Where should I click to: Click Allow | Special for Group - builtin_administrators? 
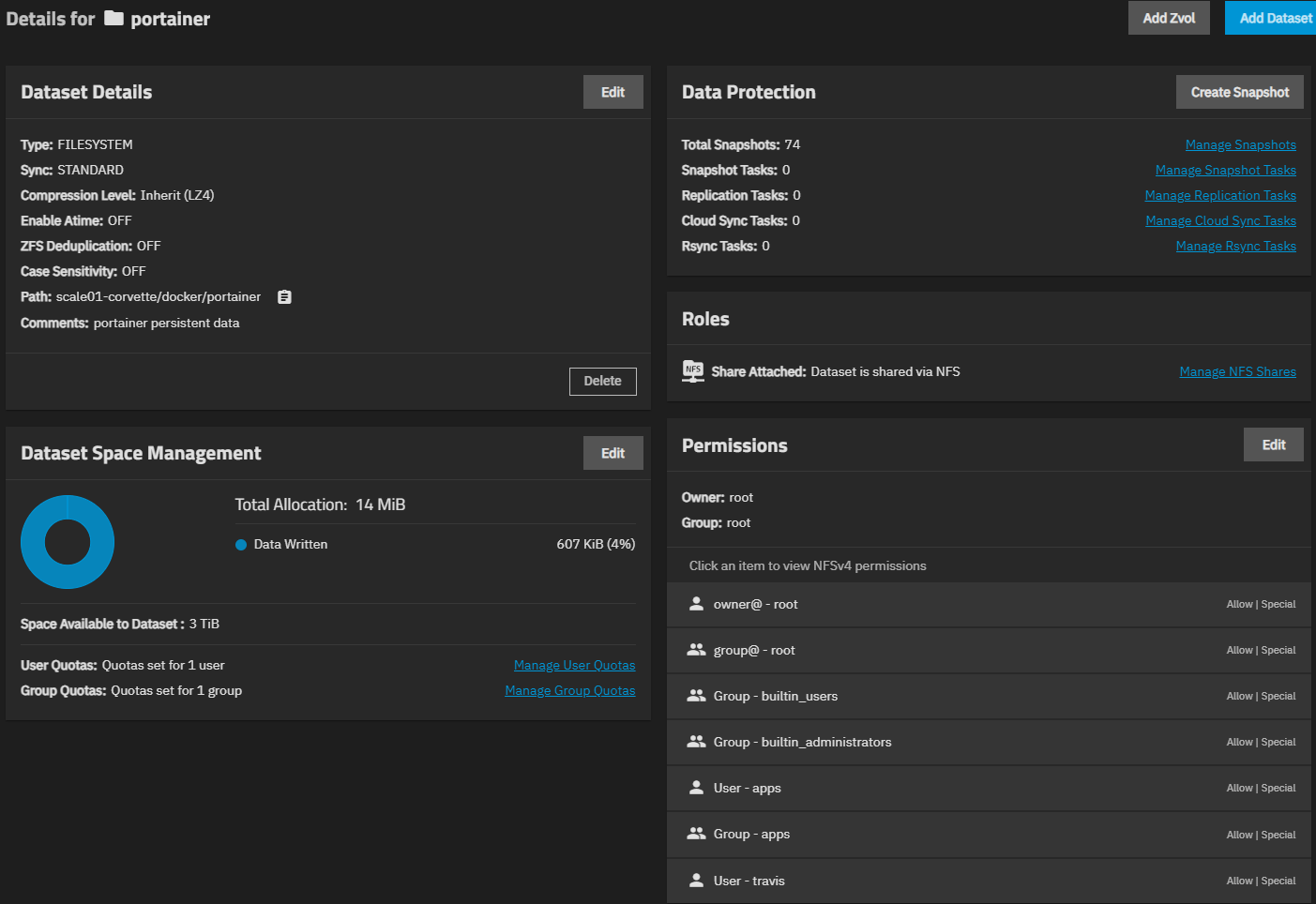(1261, 742)
